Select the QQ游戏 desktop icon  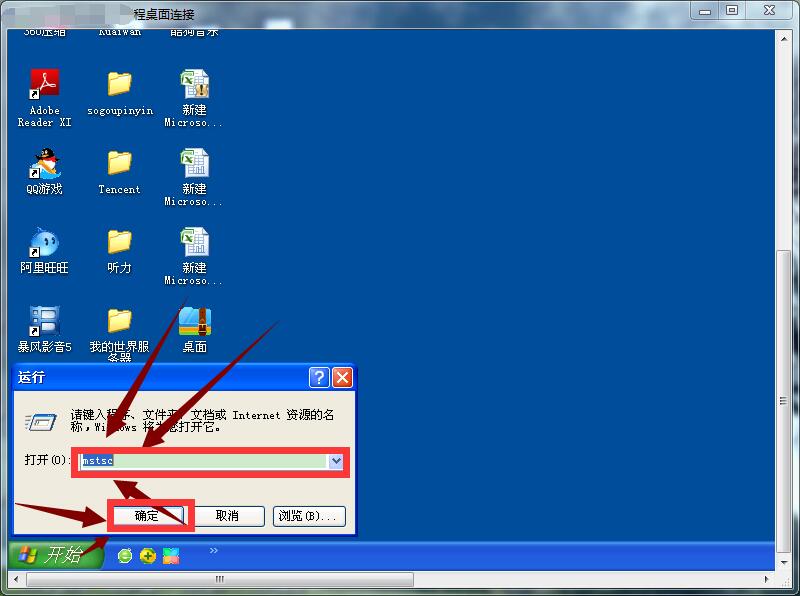[x=44, y=164]
